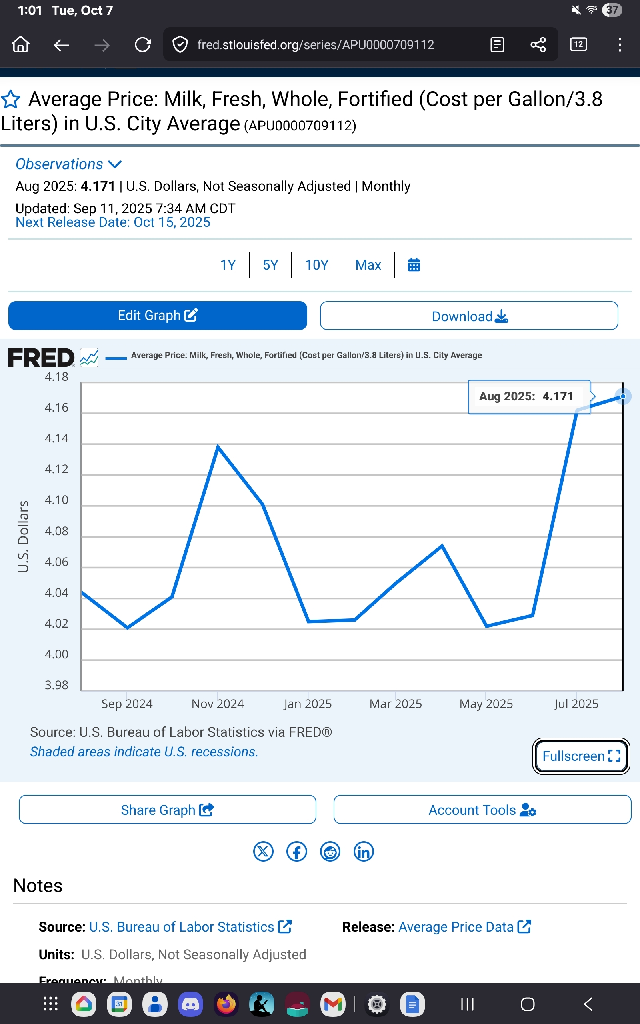Viewport: 640px width, 1024px height.
Task: Share graph on X (Twitter)
Action: click(263, 851)
